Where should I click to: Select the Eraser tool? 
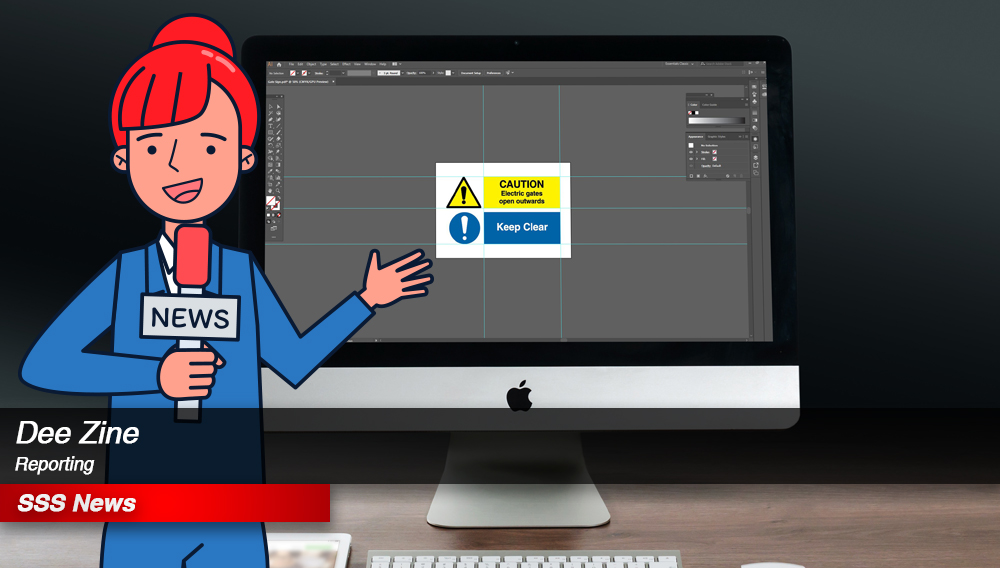(278, 139)
